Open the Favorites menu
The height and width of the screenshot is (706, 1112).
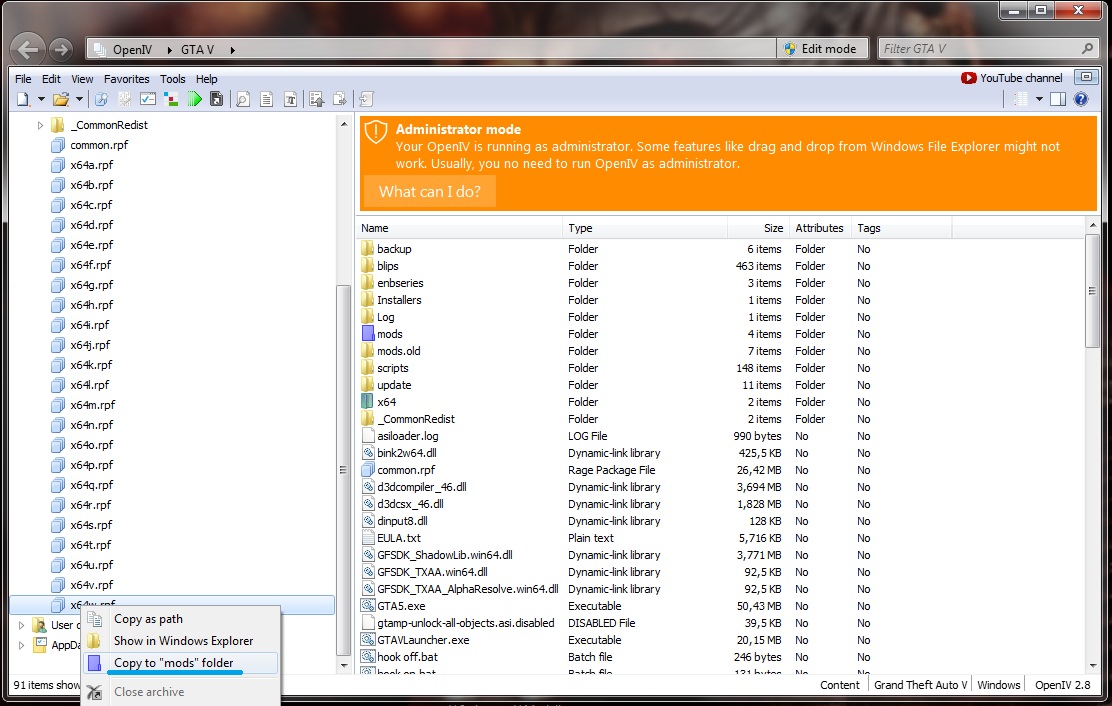[126, 79]
